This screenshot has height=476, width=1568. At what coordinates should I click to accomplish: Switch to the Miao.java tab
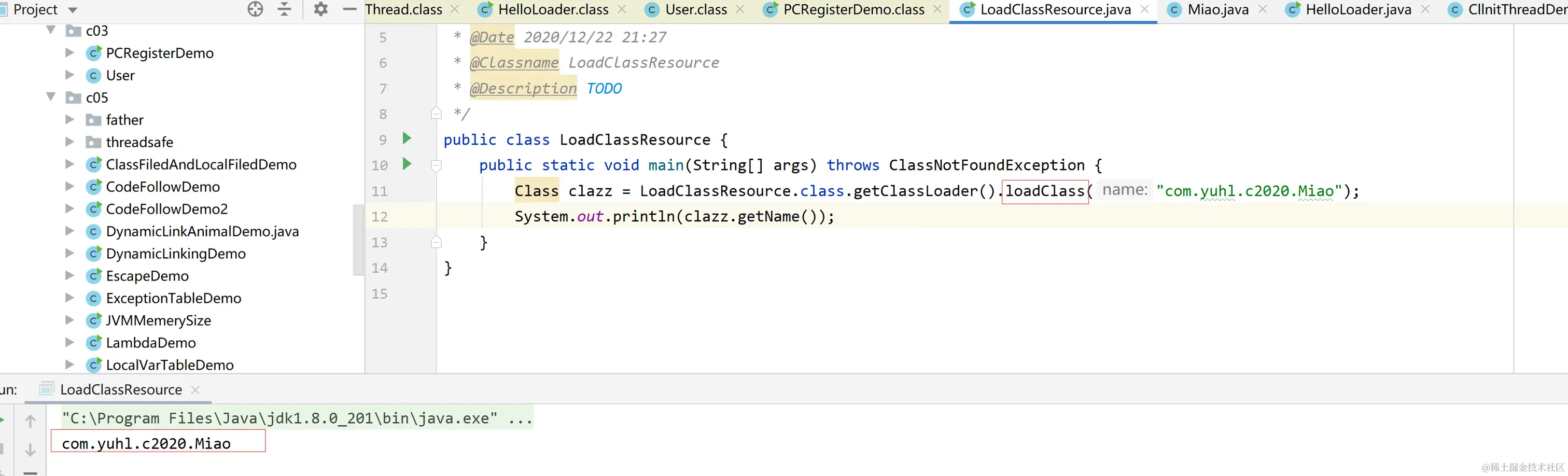pyautogui.click(x=1217, y=10)
